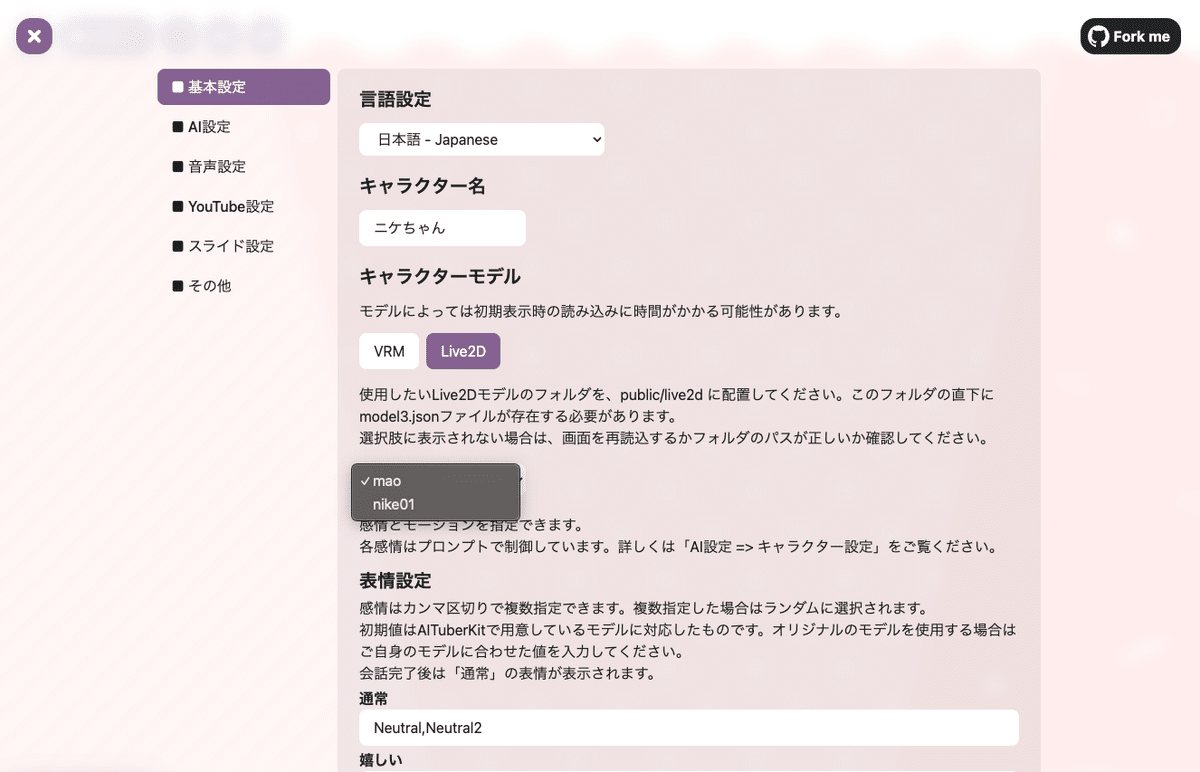This screenshot has height=772, width=1200.
Task: Select the Live2D model type
Action: point(463,351)
